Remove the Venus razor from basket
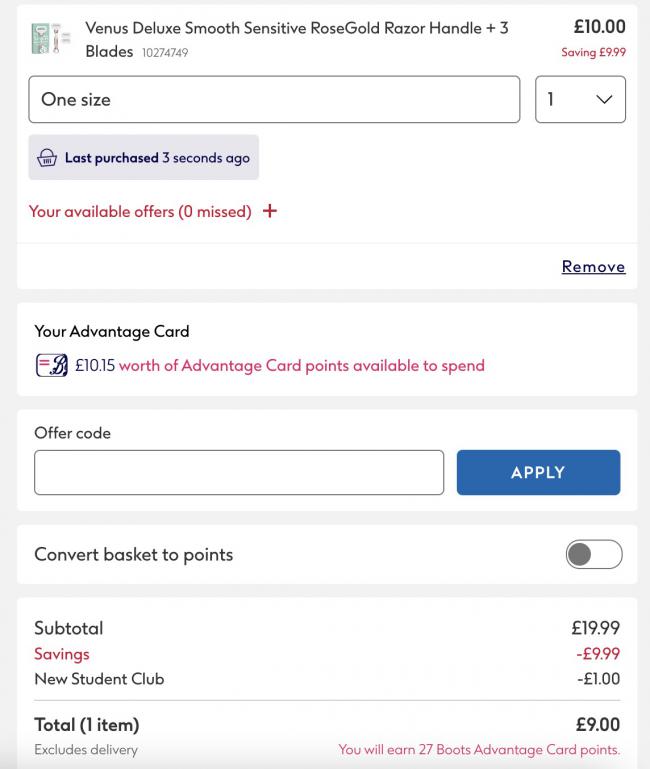The width and height of the screenshot is (650, 769). 594,266
